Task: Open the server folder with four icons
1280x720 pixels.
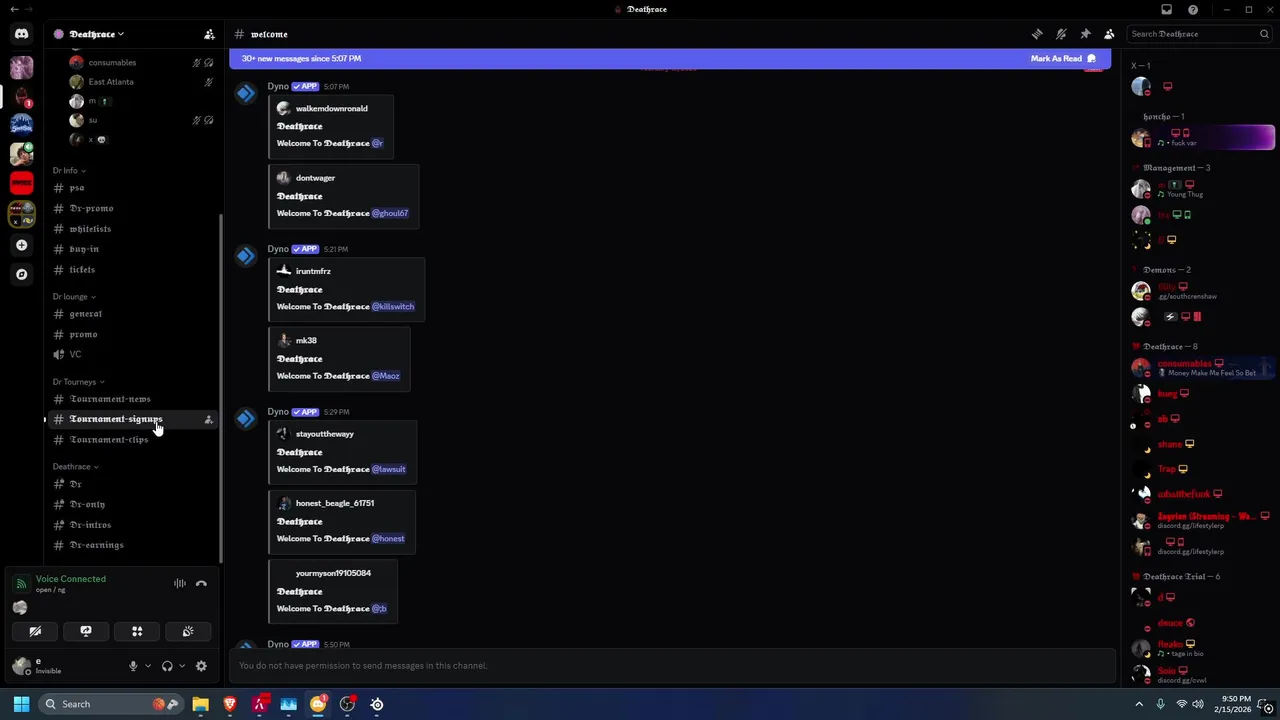Action: (x=21, y=214)
